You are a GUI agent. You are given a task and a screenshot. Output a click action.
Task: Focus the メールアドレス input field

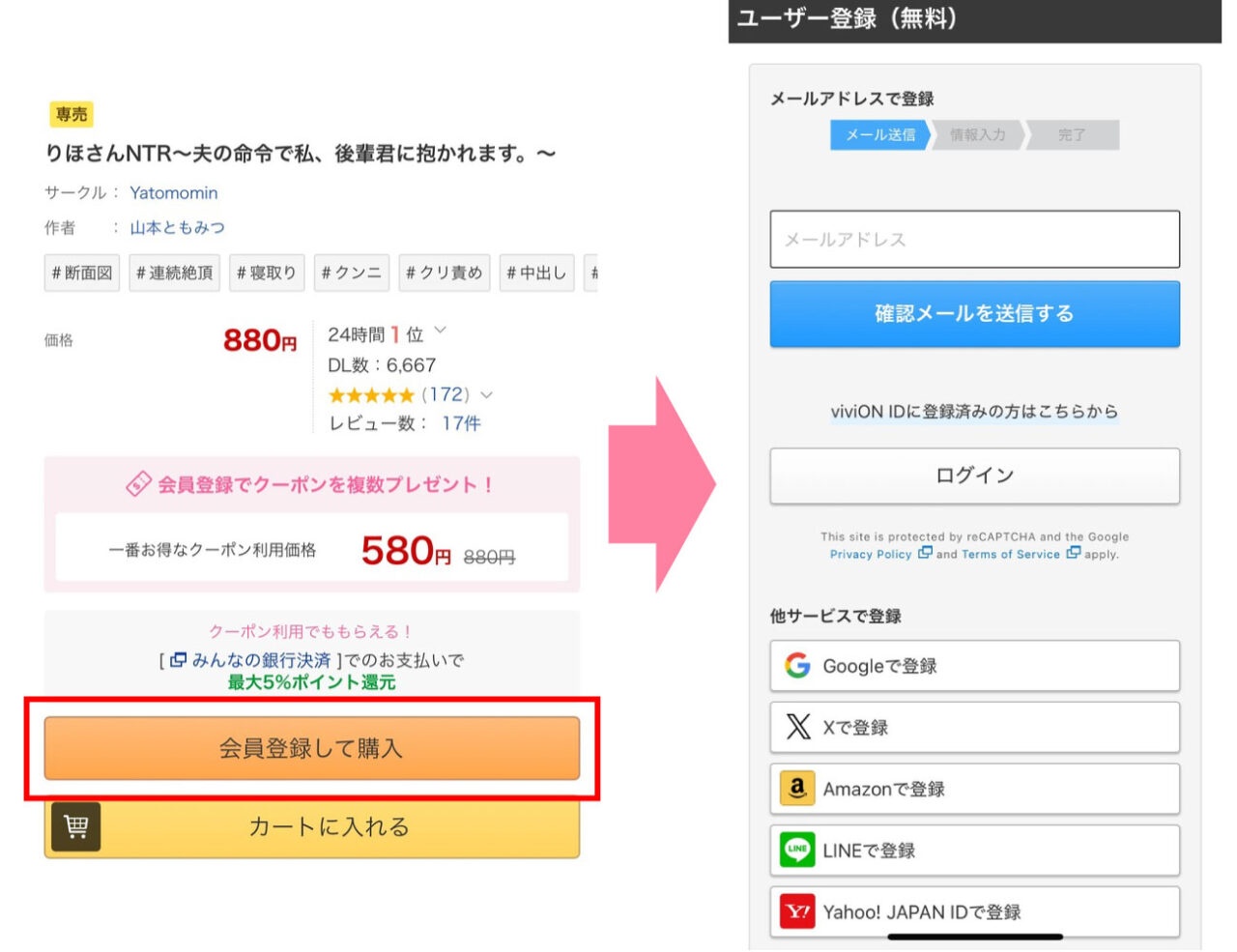tap(974, 239)
